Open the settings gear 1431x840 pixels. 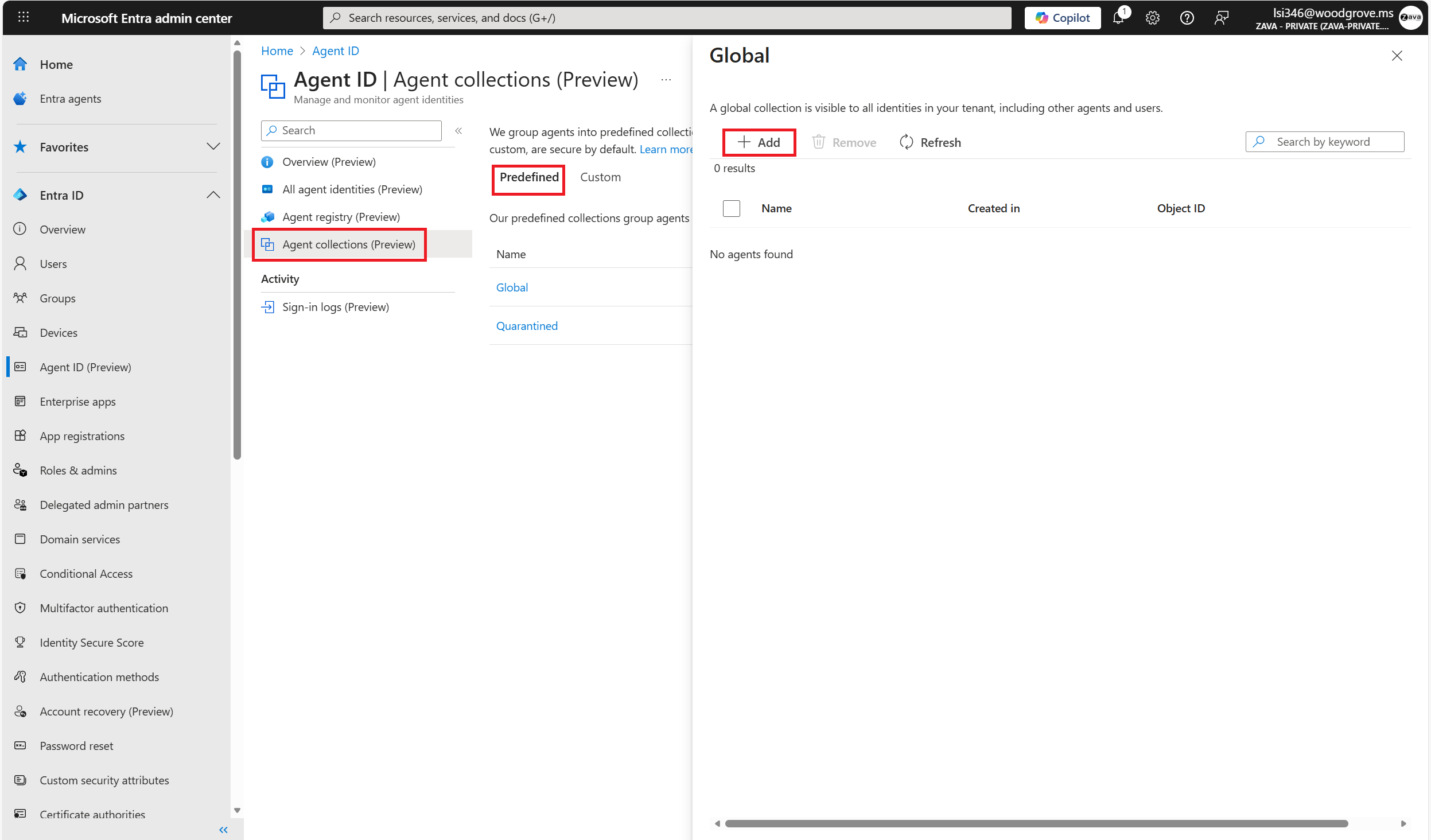click(x=1152, y=17)
